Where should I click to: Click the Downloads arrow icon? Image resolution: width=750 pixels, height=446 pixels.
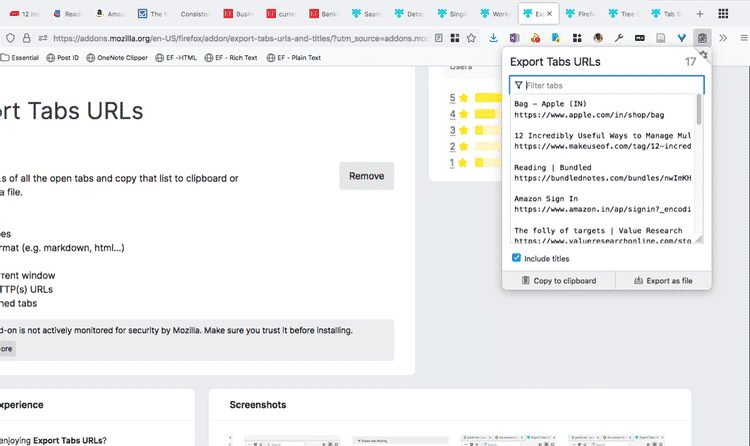(493, 38)
